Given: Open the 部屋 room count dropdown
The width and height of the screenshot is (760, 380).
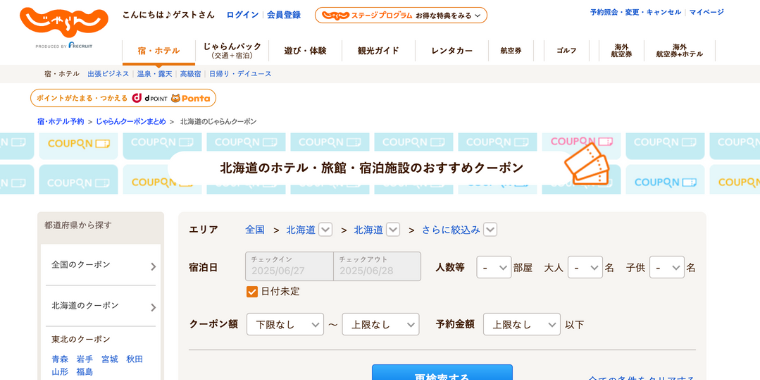Looking at the screenshot, I should coord(493,267).
